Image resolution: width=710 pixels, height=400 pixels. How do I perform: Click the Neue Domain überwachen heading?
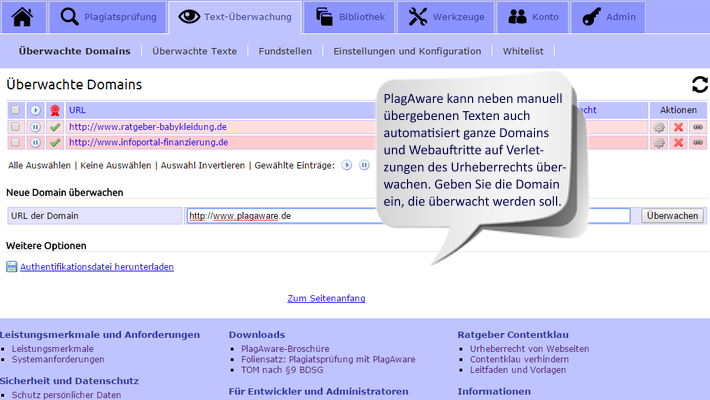65,193
